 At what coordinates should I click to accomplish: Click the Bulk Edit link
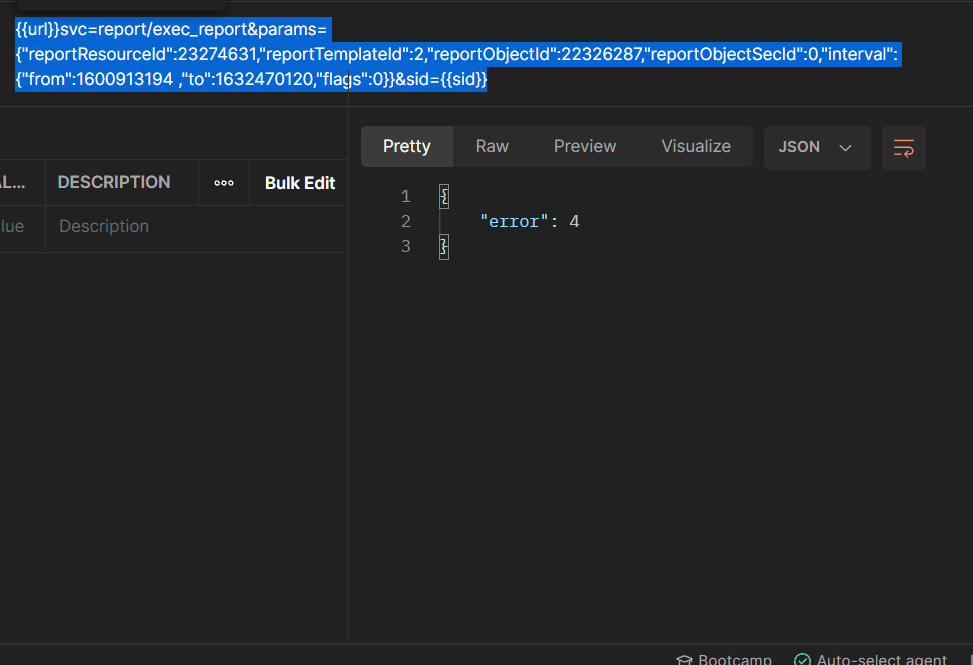pyautogui.click(x=300, y=183)
